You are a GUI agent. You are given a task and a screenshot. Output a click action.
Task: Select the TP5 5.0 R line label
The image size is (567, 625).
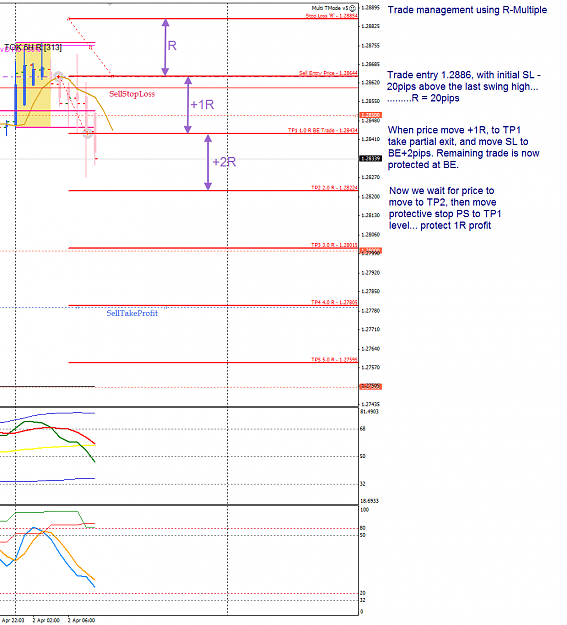pyautogui.click(x=334, y=360)
